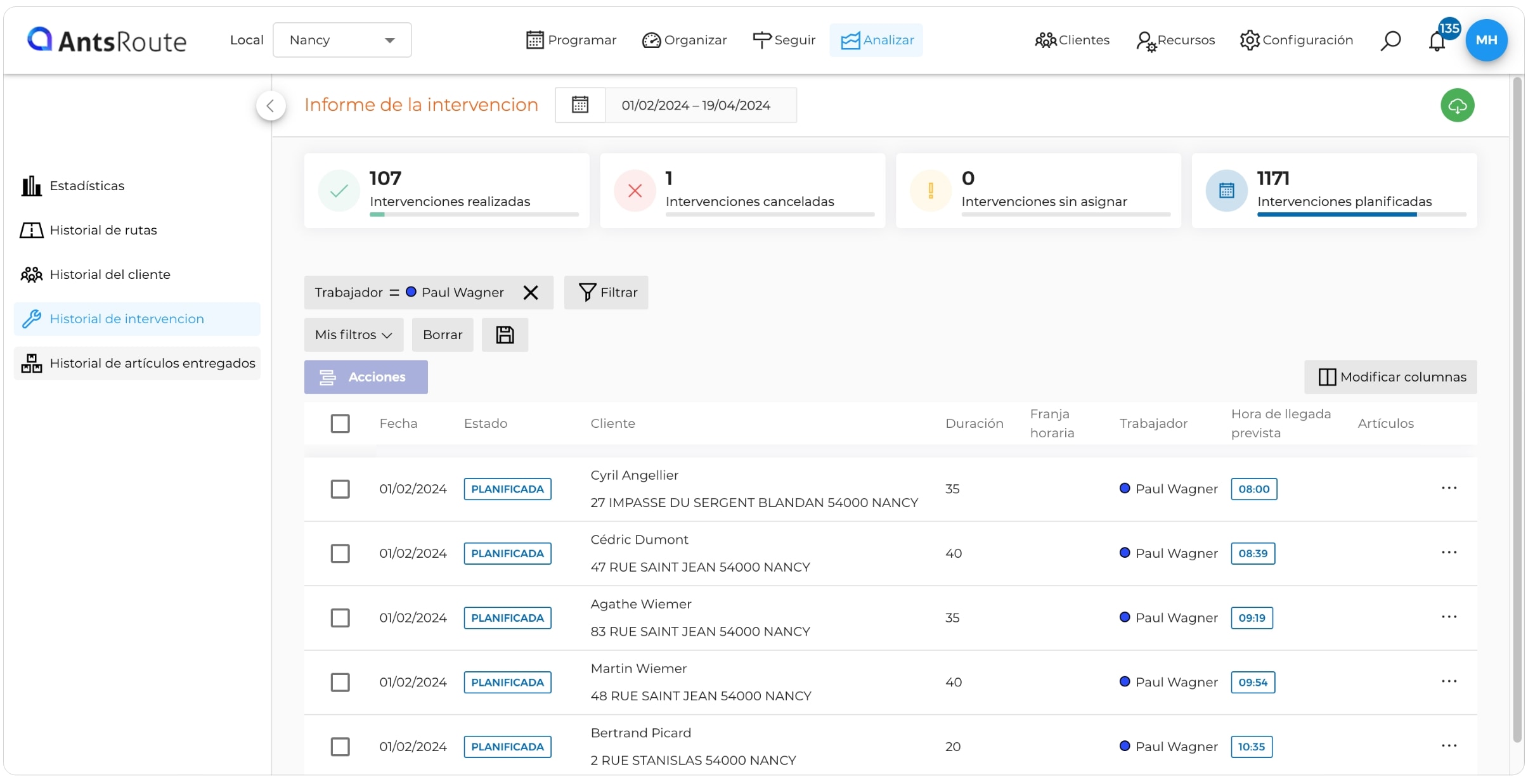The width and height of the screenshot is (1528, 784).
Task: Open the Acciones menu button
Action: [x=366, y=377]
